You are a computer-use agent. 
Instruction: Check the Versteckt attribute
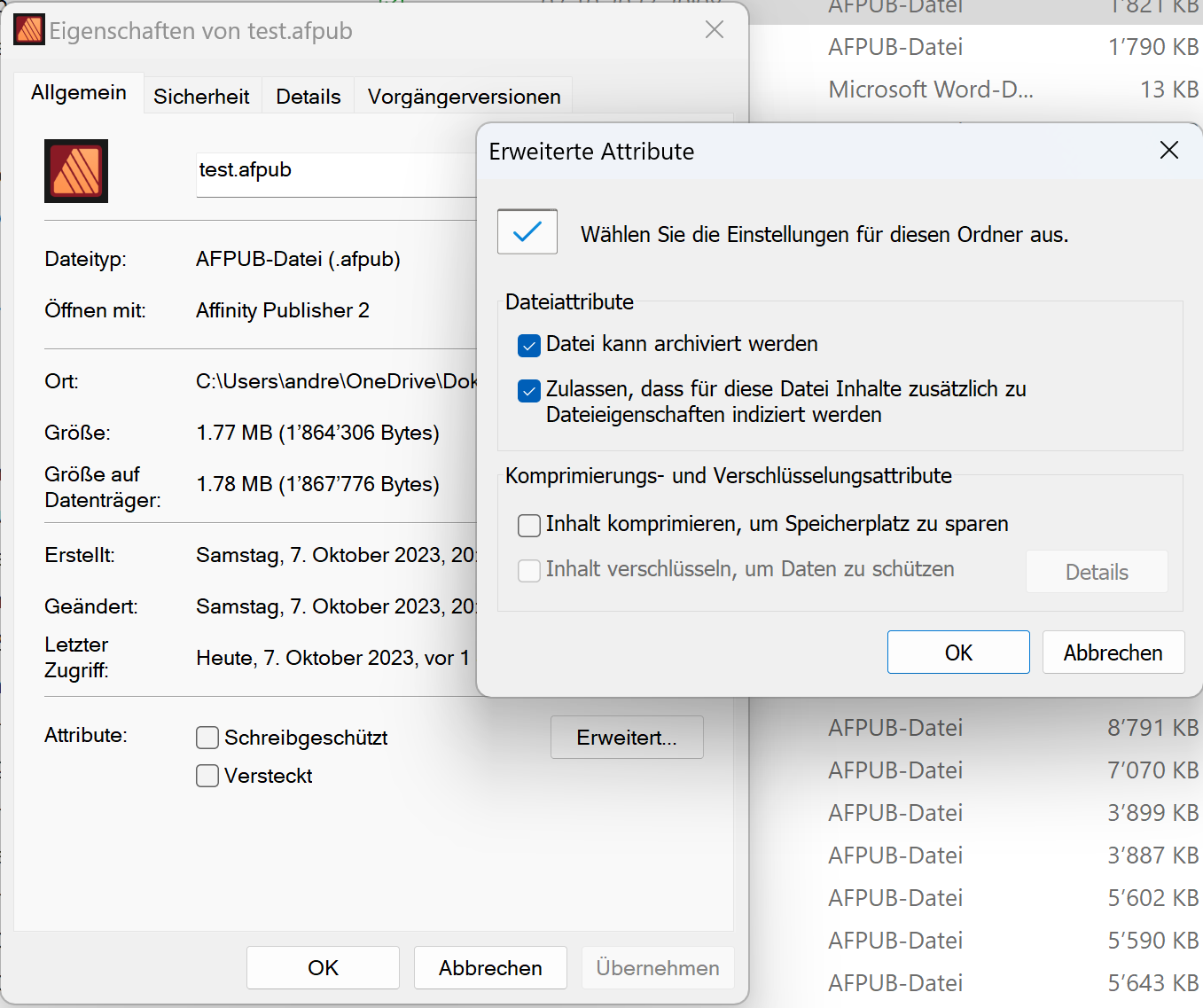pyautogui.click(x=207, y=775)
